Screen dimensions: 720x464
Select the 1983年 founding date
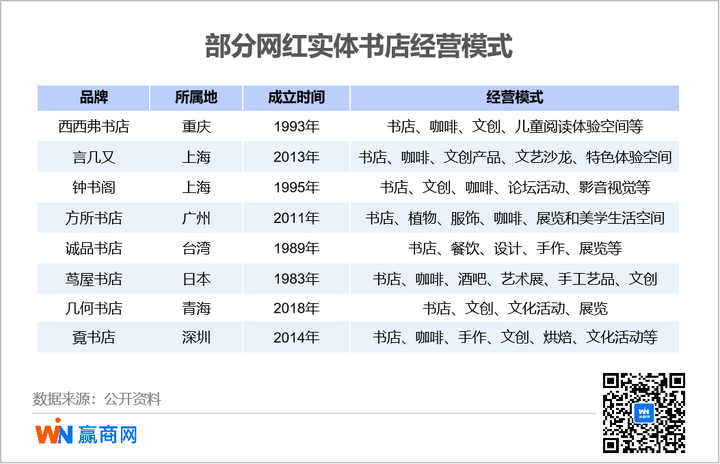click(x=296, y=279)
